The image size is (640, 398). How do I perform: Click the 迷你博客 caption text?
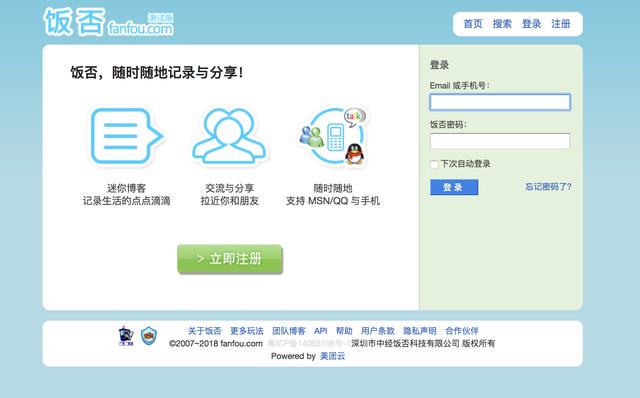[127, 188]
